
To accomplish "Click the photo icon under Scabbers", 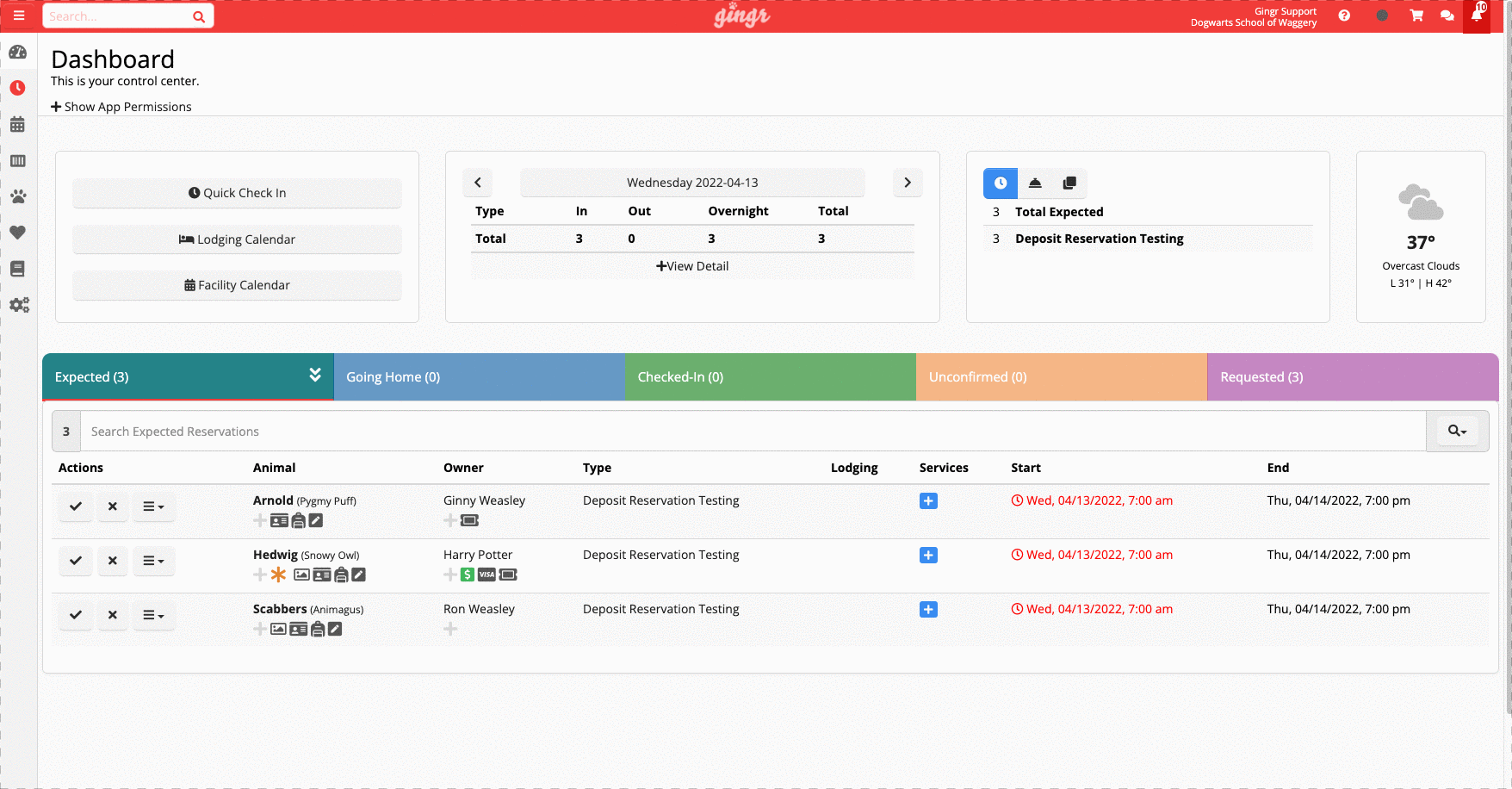I will pos(278,629).
